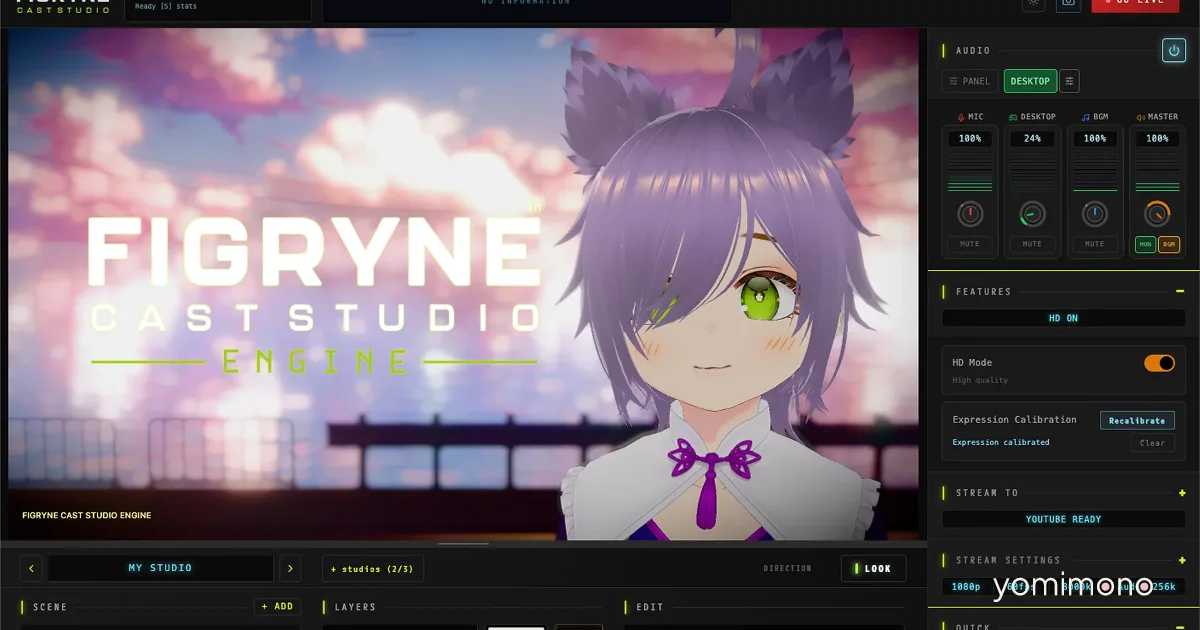Click the MASTER speaker icon
1200x630 pixels.
(x=1141, y=117)
